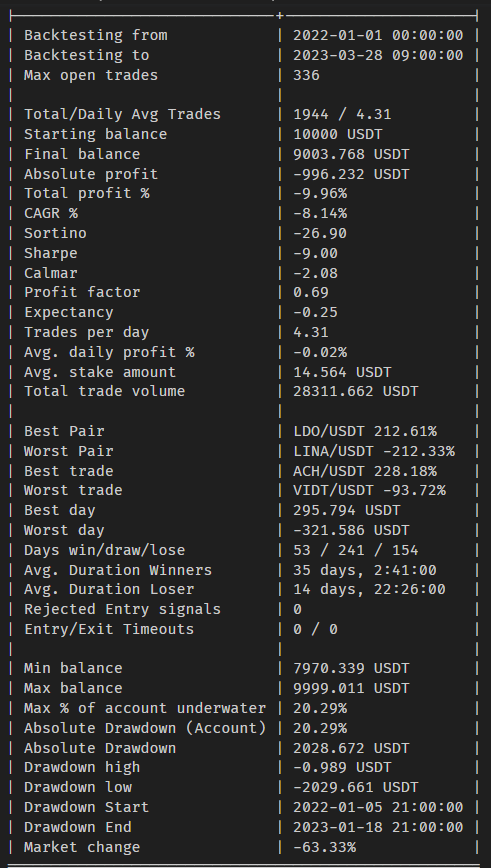Image resolution: width=491 pixels, height=868 pixels.
Task: Select the max balance value '9999.011 USDT'
Action: 351,689
